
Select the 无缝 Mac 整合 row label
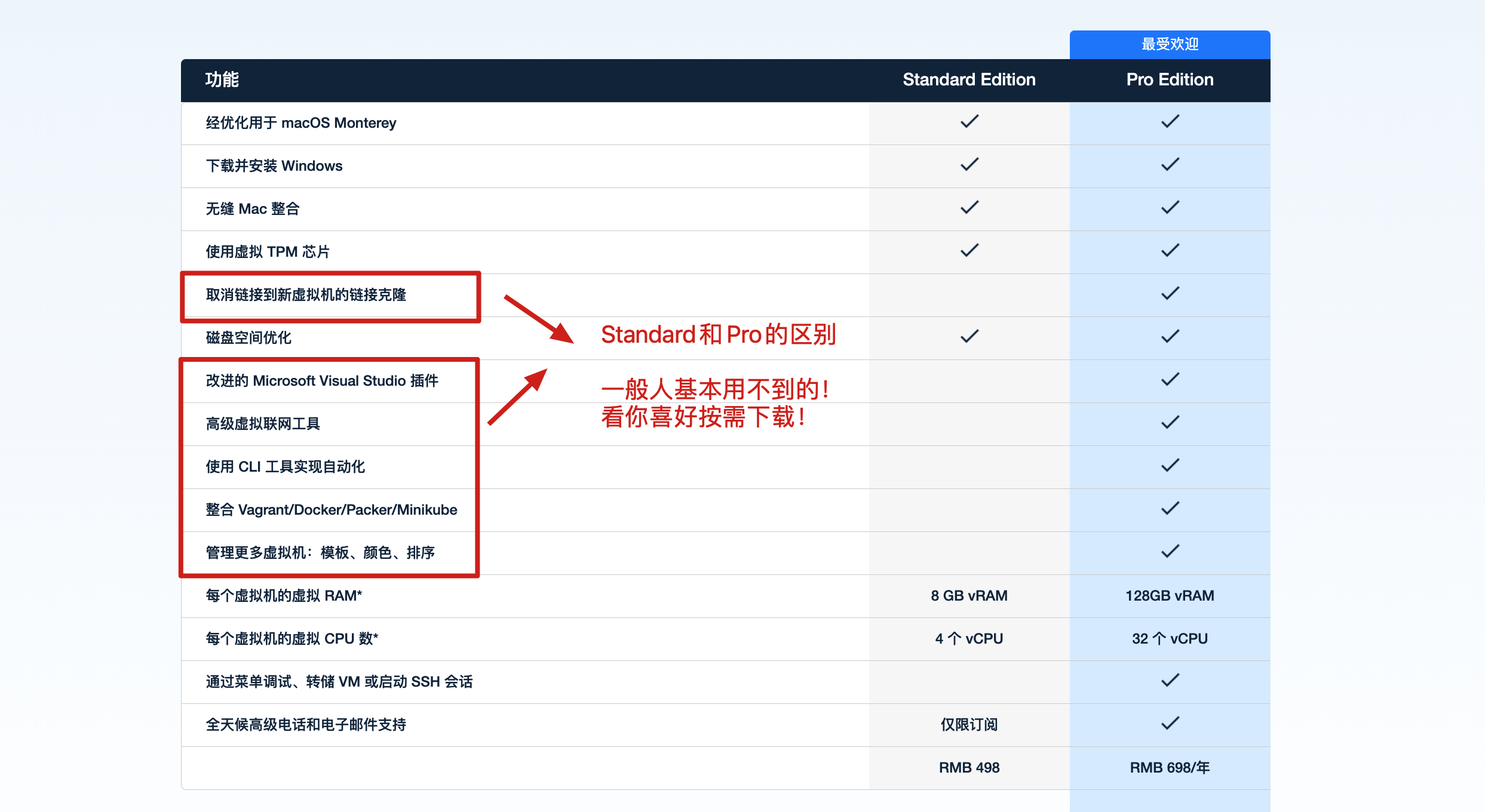coord(253,209)
